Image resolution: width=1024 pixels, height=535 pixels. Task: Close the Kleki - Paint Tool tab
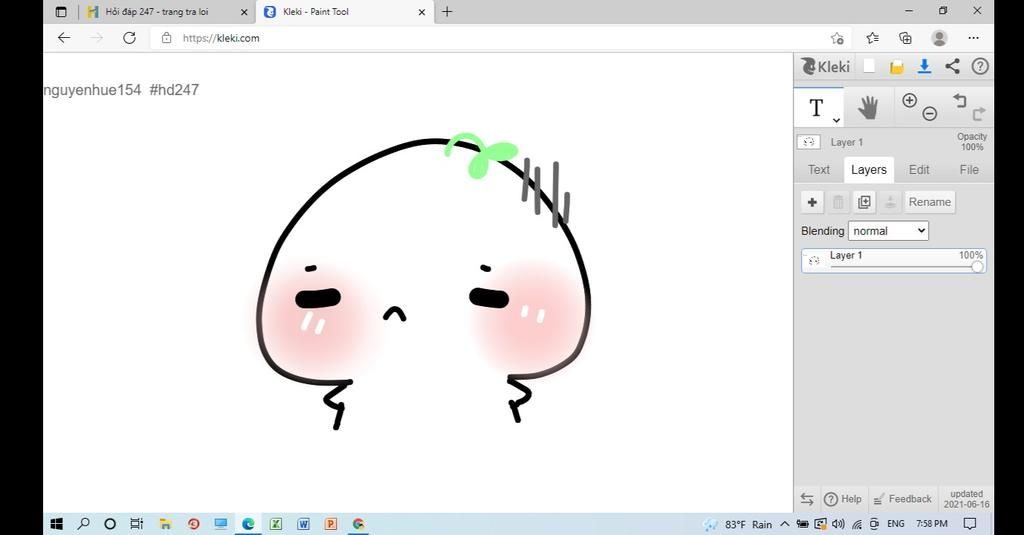[422, 12]
